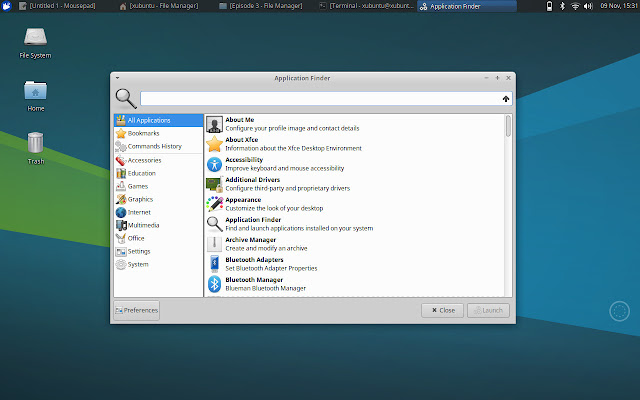Select the All Applications category
This screenshot has width=640, height=400.
158,120
